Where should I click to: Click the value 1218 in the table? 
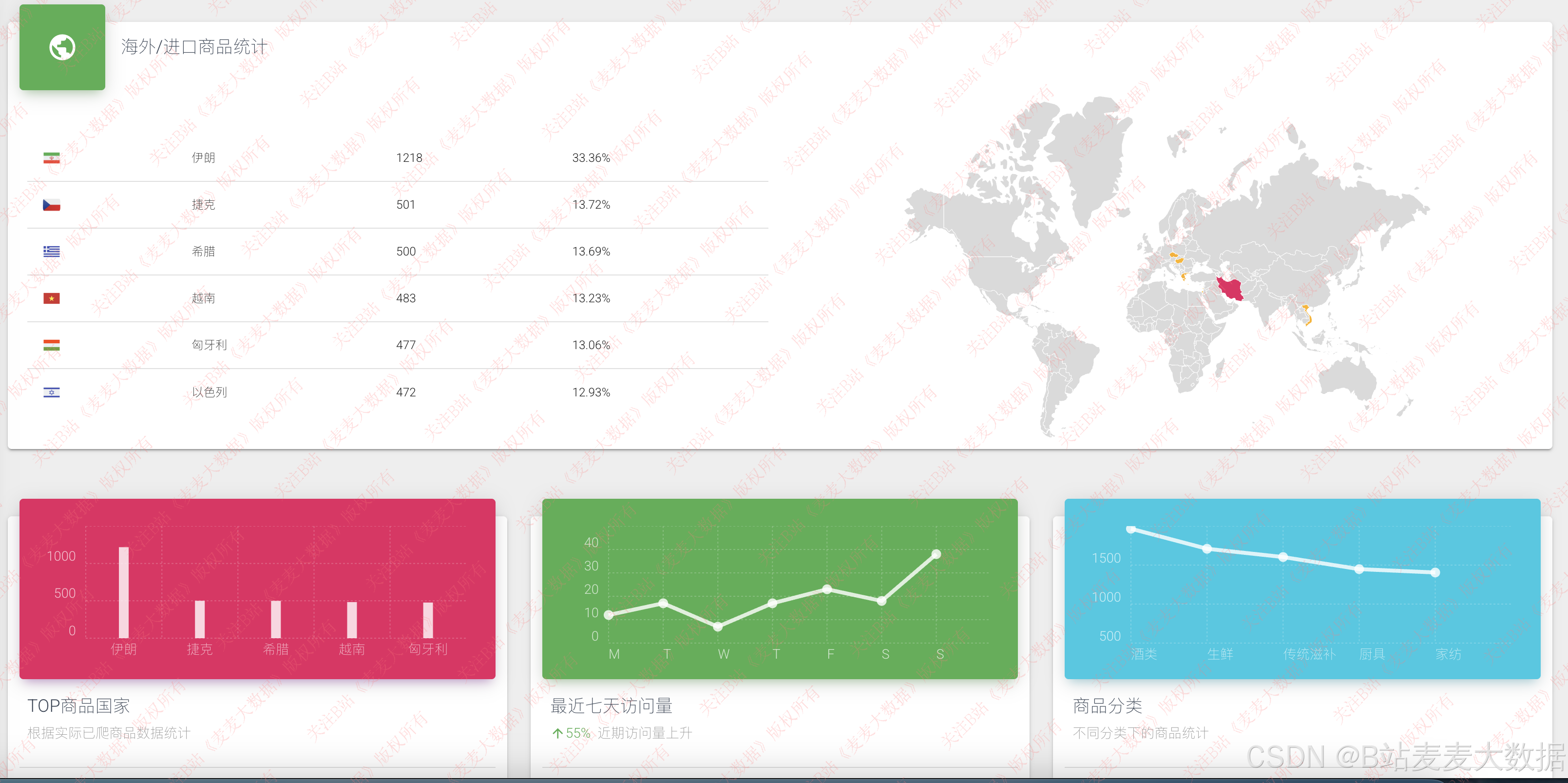(x=409, y=157)
